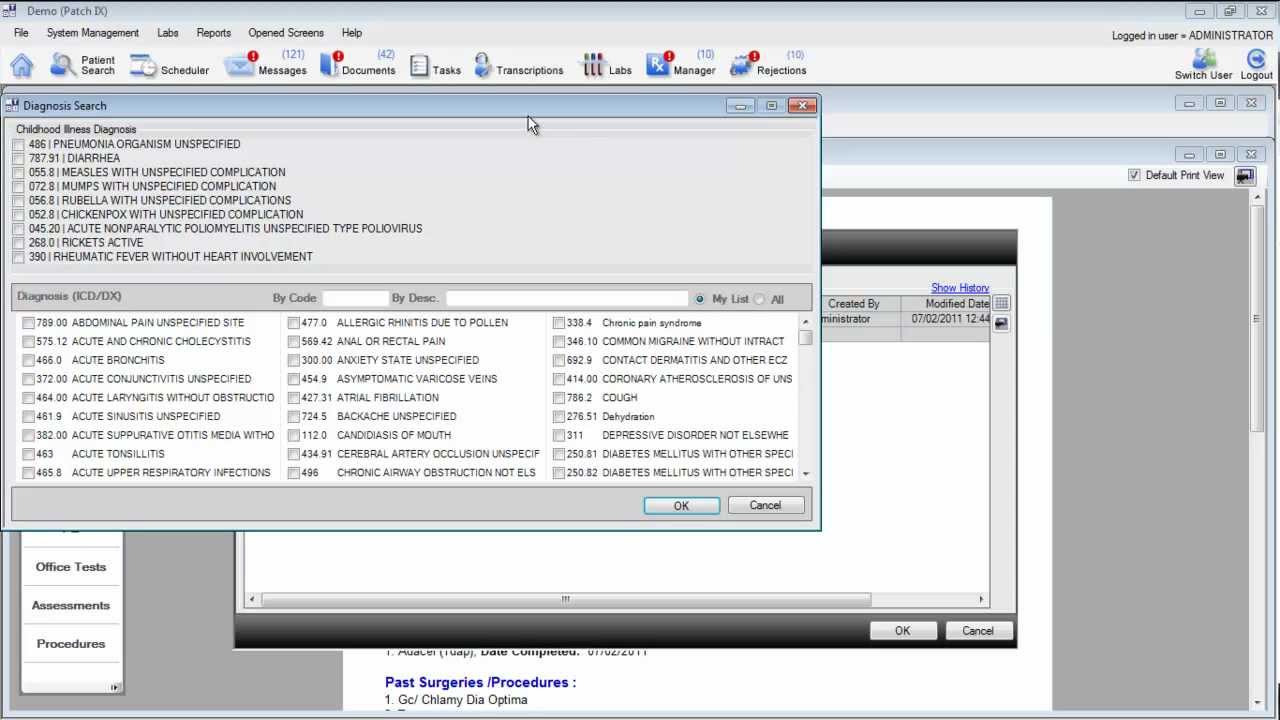Open the Labs menu in menu bar
The image size is (1280, 720).
(x=168, y=33)
